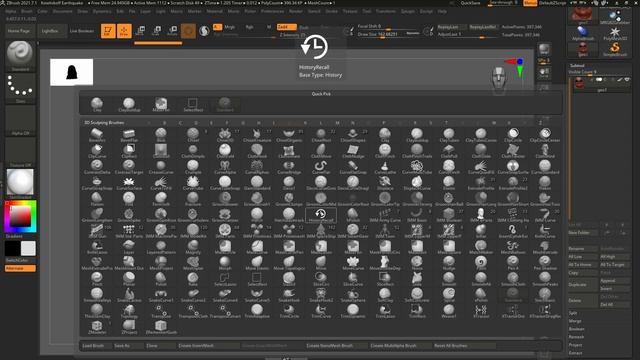Select the ClayBuildup brush in Quick Pick

coord(129,105)
